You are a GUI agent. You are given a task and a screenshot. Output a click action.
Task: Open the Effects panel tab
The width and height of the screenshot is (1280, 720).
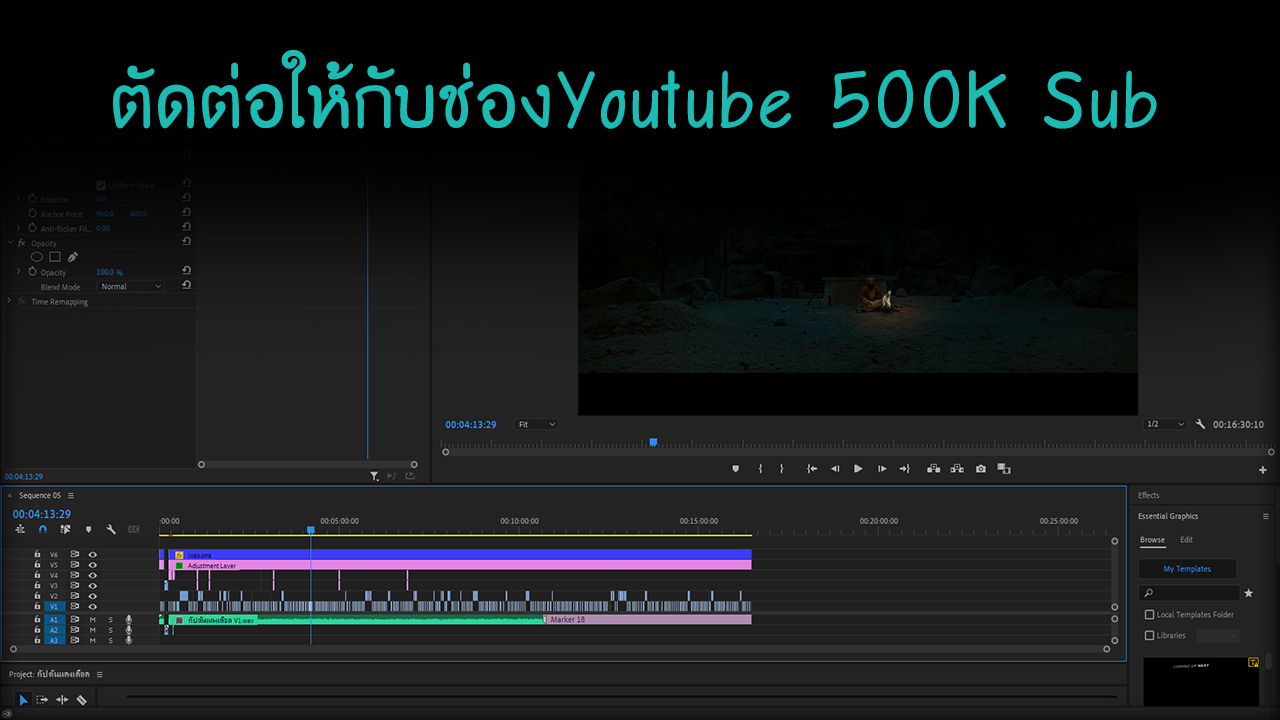click(1148, 496)
